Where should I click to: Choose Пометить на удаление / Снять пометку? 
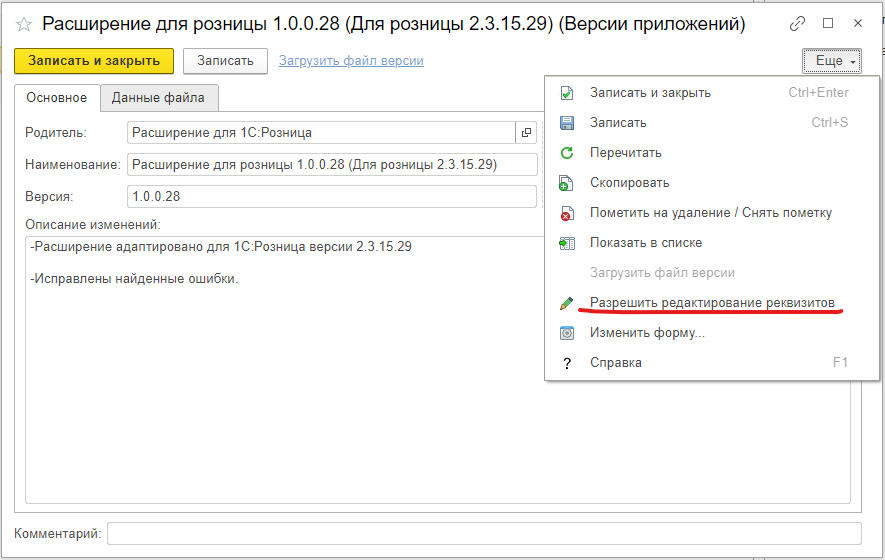(712, 212)
